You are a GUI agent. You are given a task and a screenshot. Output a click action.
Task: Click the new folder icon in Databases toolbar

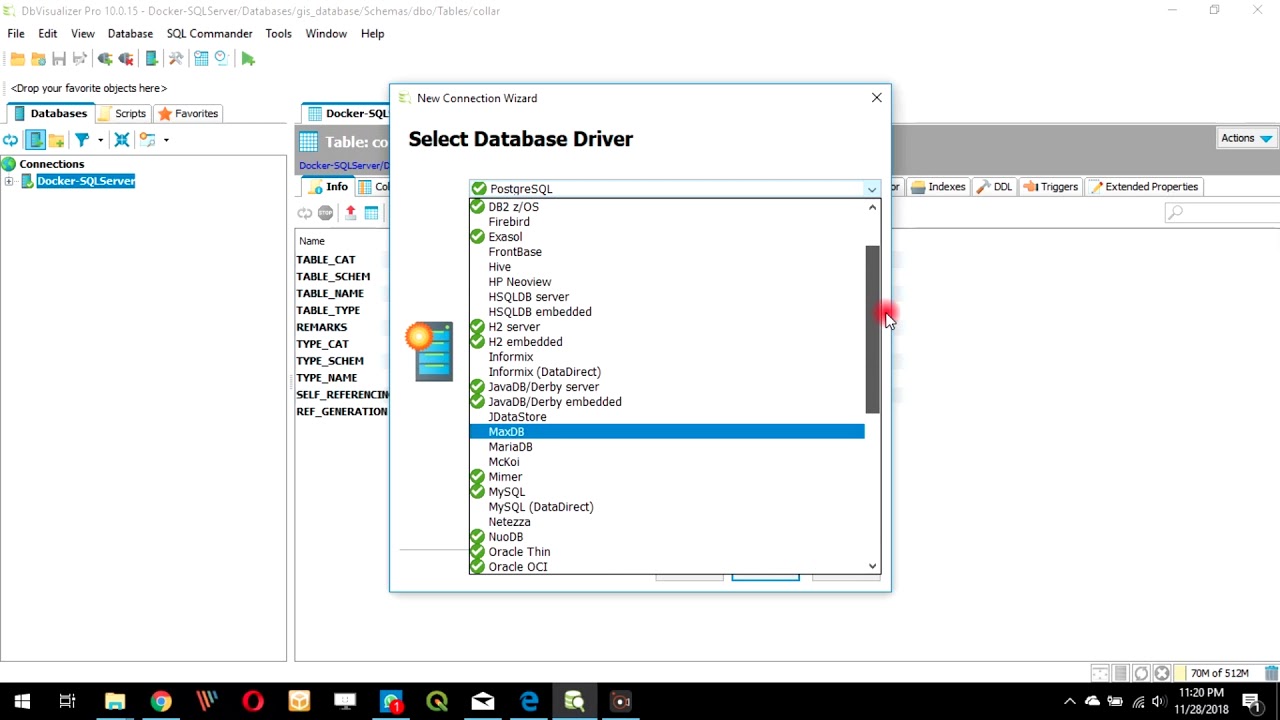tap(57, 140)
